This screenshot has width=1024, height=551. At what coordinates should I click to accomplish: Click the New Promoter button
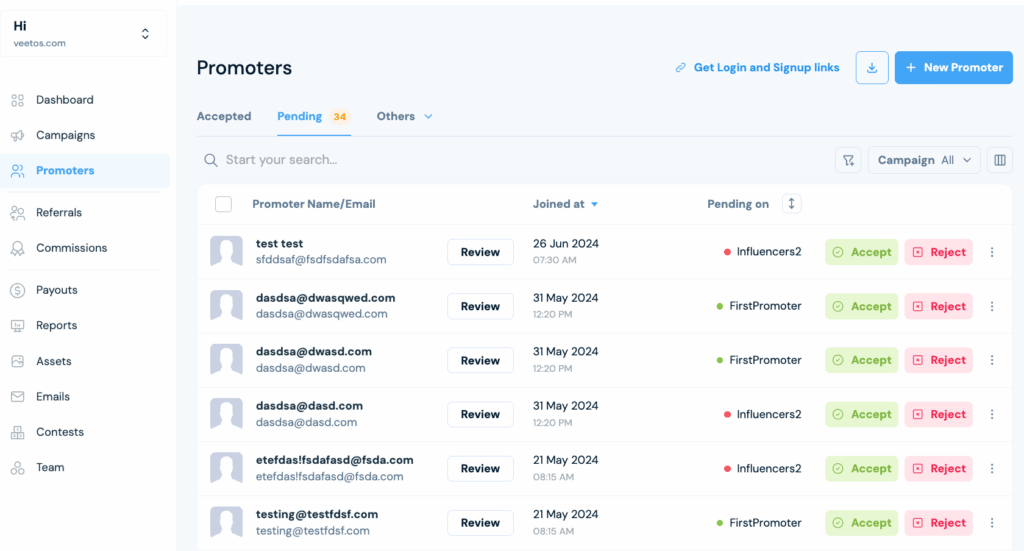[953, 67]
